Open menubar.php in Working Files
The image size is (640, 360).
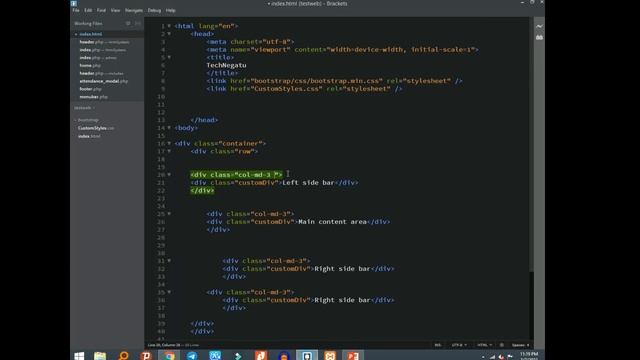tap(93, 97)
